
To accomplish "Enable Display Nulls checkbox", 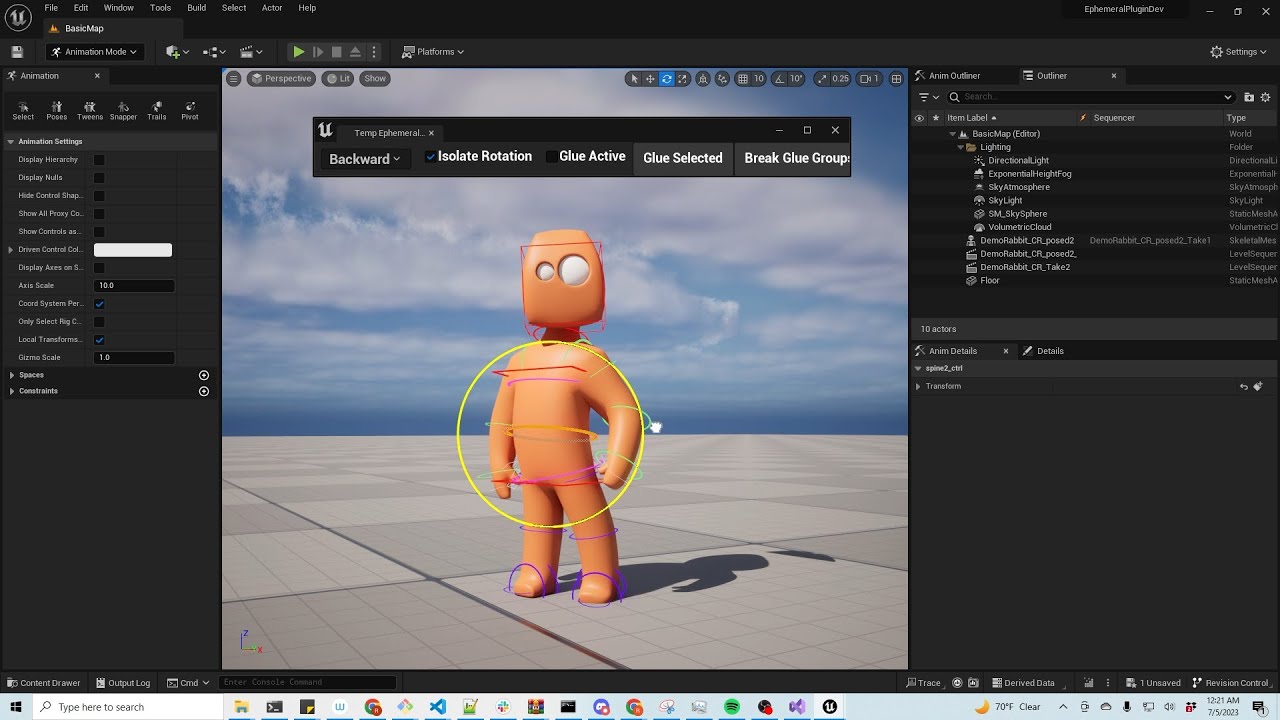I will [99, 178].
